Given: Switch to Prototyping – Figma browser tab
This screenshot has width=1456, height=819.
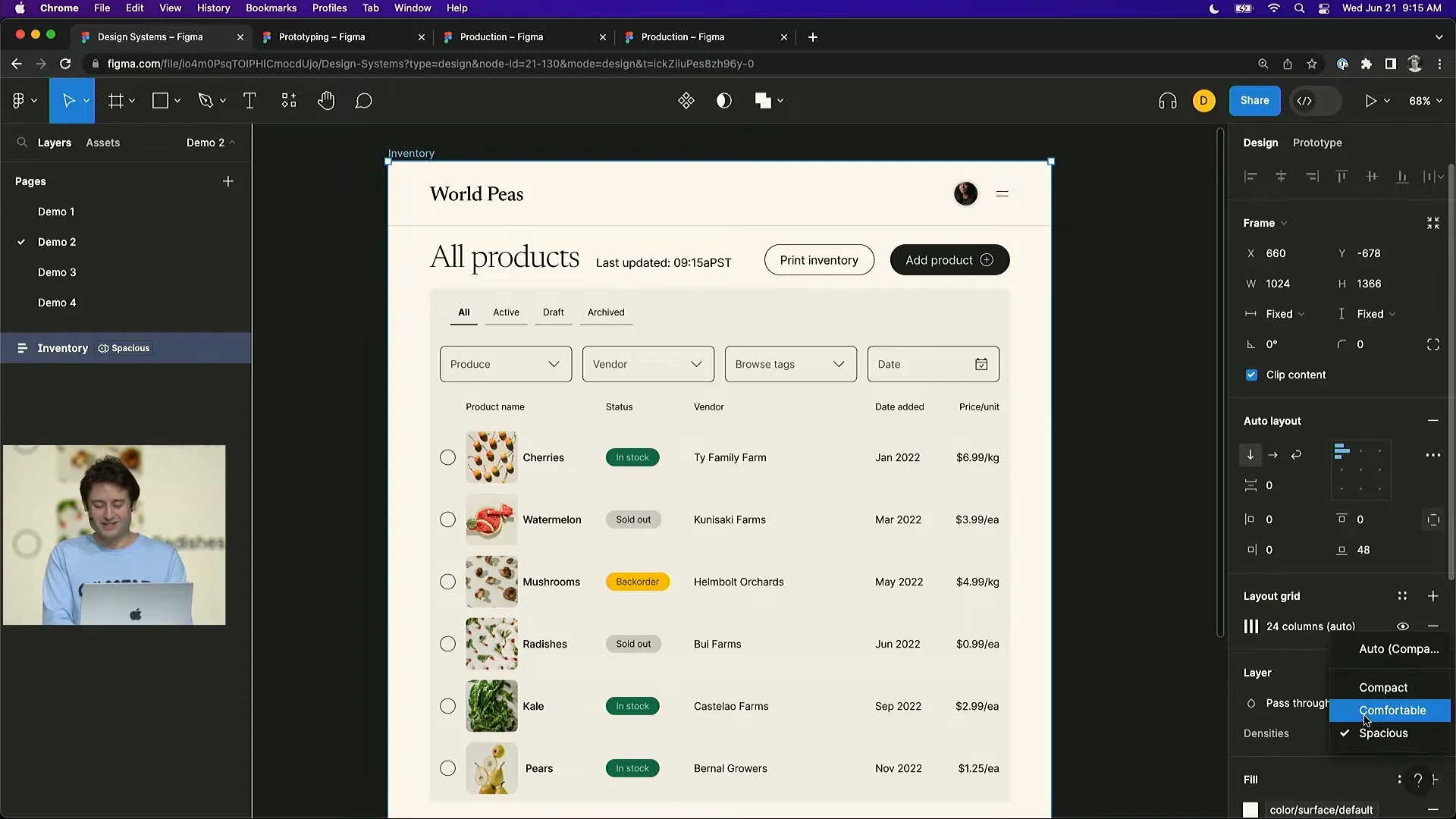Looking at the screenshot, I should pos(342,36).
